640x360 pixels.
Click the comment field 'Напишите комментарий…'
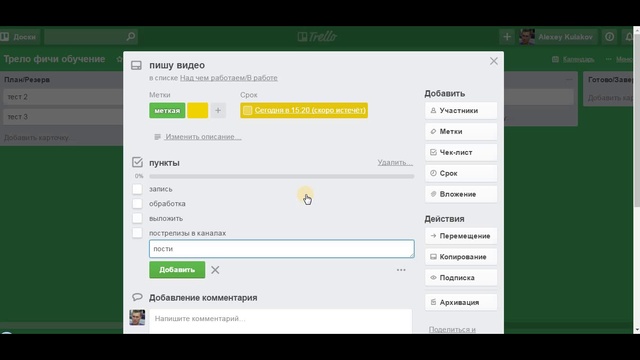pos(280,321)
